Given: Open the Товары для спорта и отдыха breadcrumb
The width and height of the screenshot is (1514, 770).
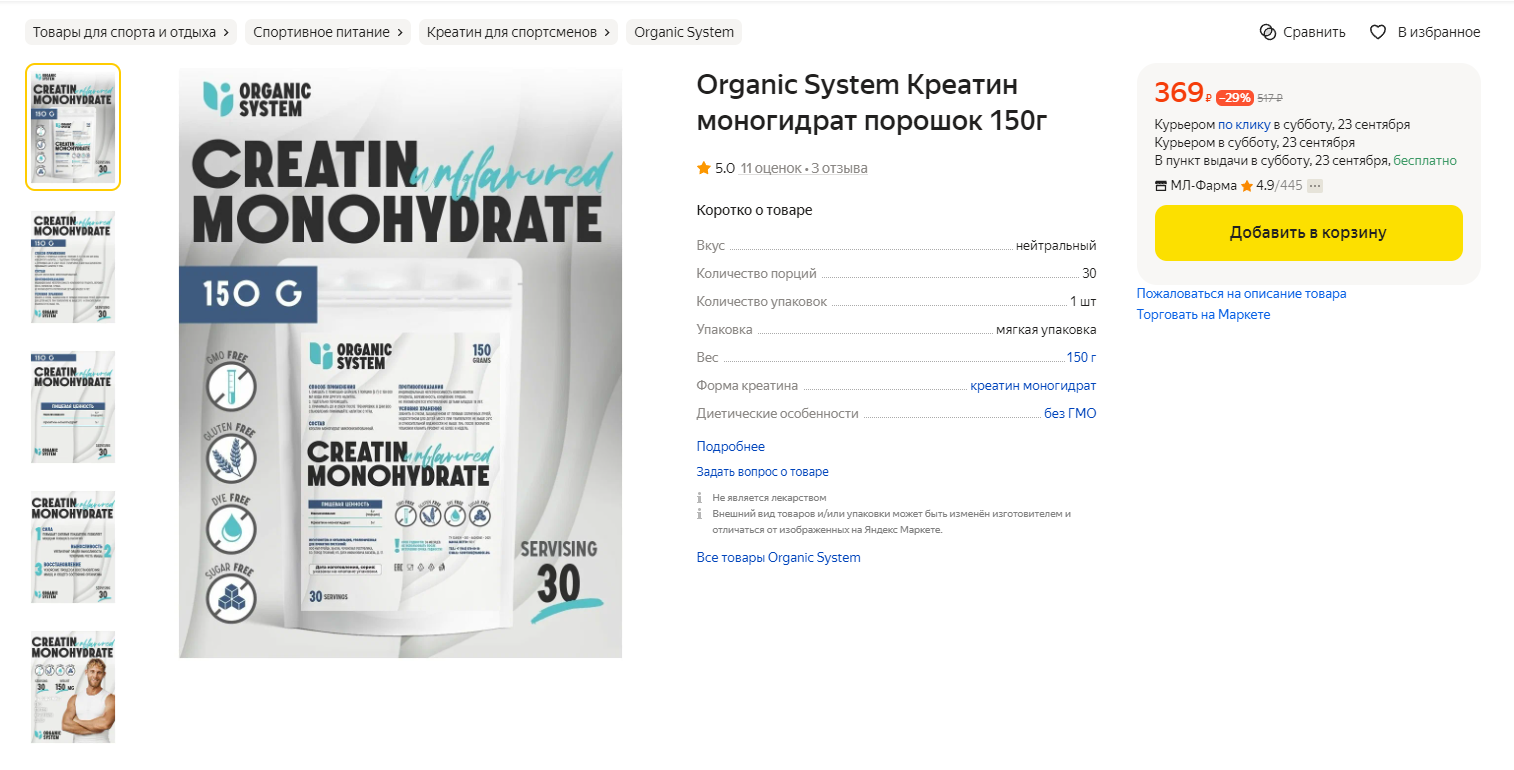Looking at the screenshot, I should (x=132, y=32).
